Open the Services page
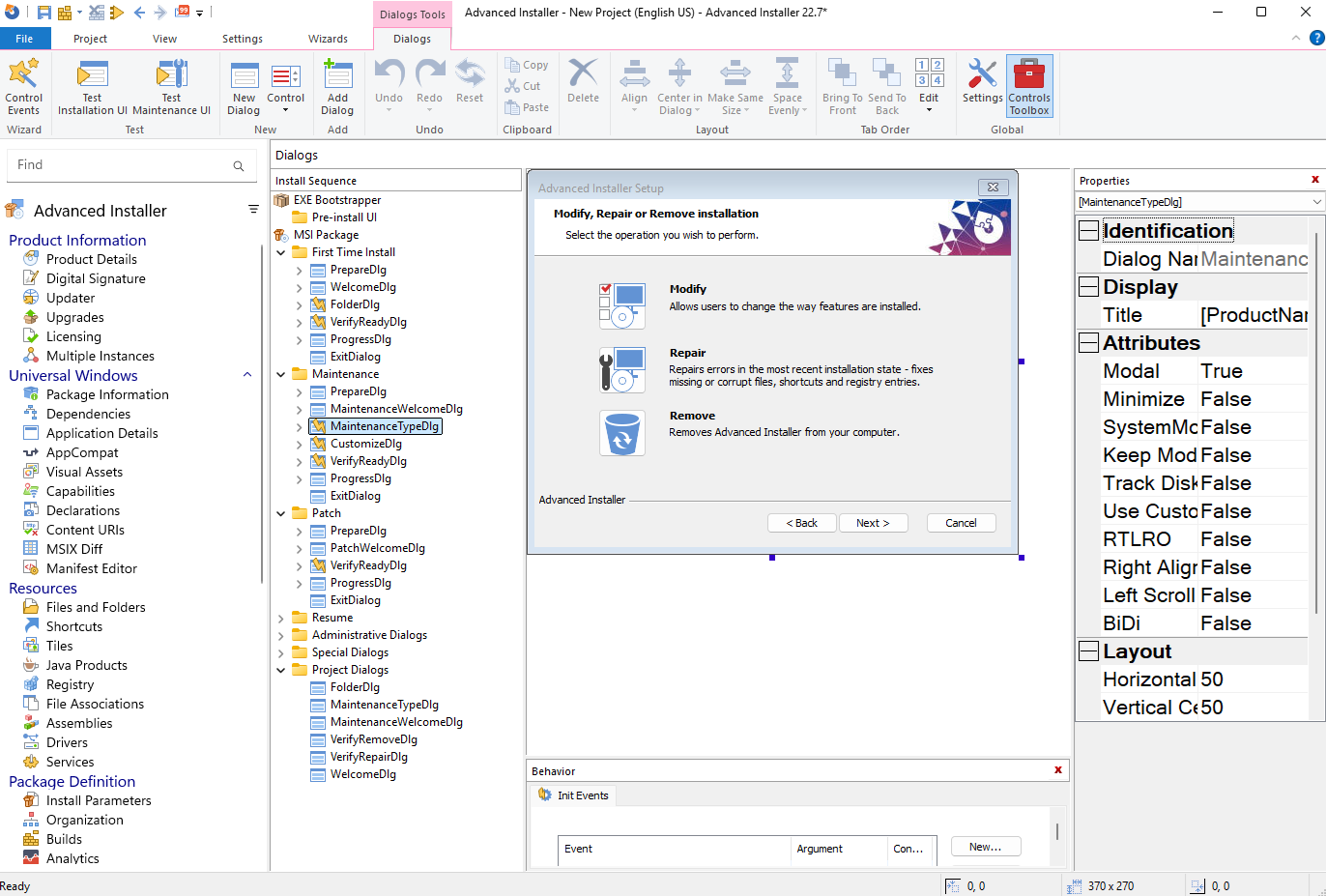The height and width of the screenshot is (896, 1326). pyautogui.click(x=70, y=762)
